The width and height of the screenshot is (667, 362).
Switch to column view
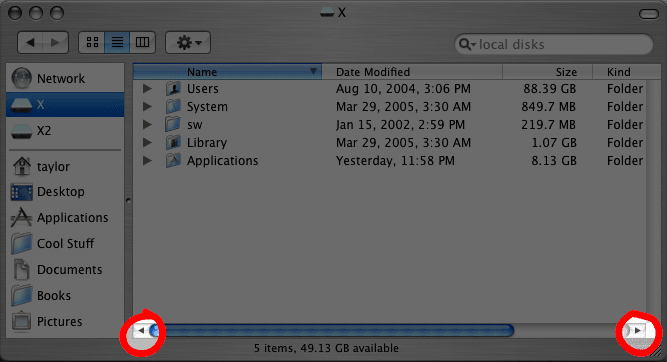(143, 43)
